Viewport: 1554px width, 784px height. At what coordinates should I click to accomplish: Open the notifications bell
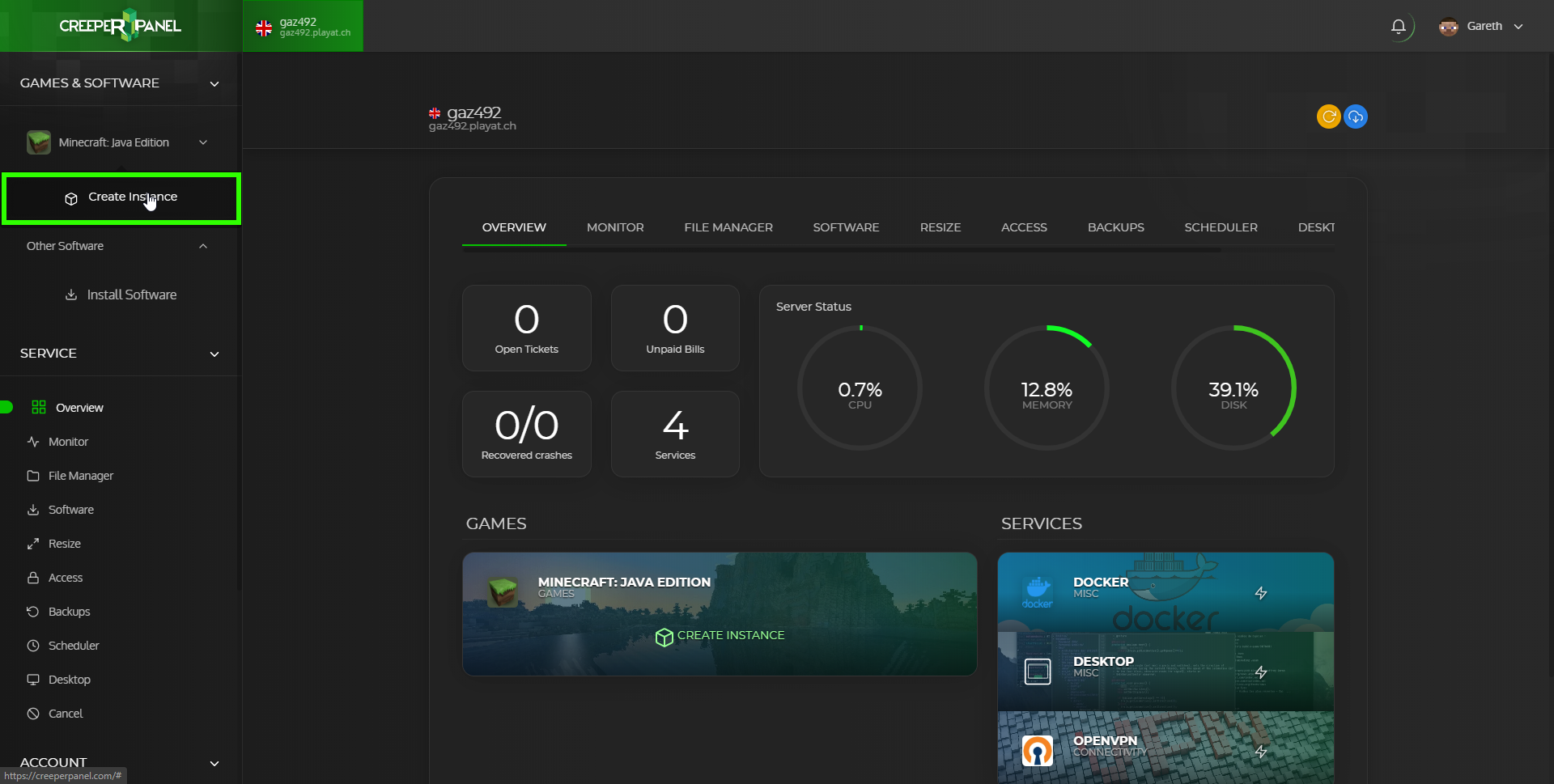click(1398, 26)
